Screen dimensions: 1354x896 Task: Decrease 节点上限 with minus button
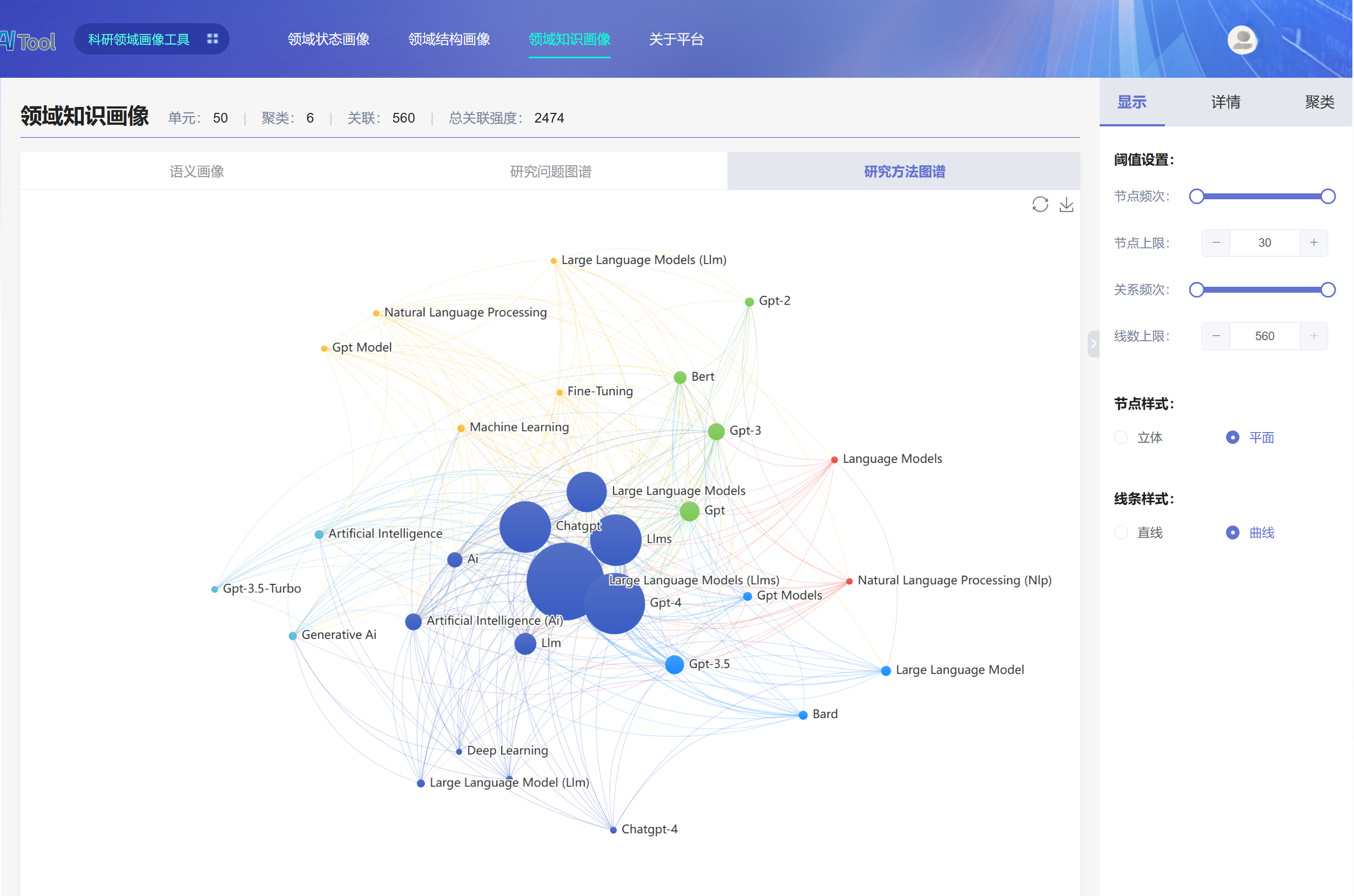point(1216,243)
